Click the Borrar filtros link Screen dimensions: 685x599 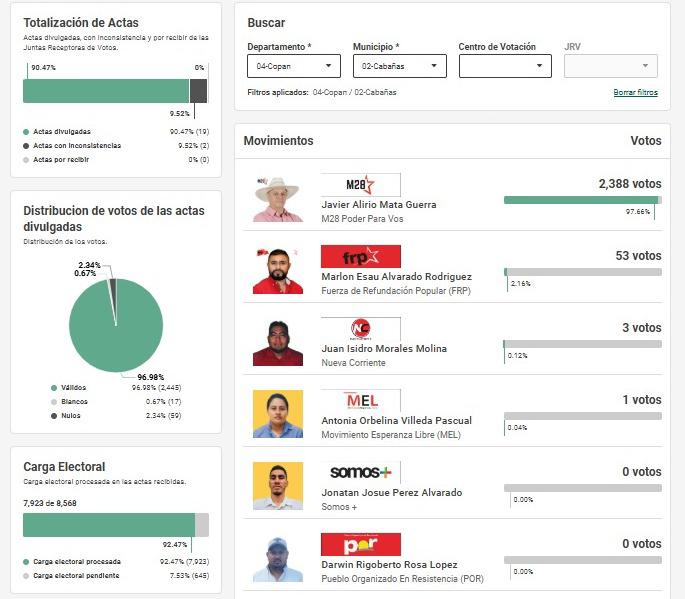click(635, 93)
